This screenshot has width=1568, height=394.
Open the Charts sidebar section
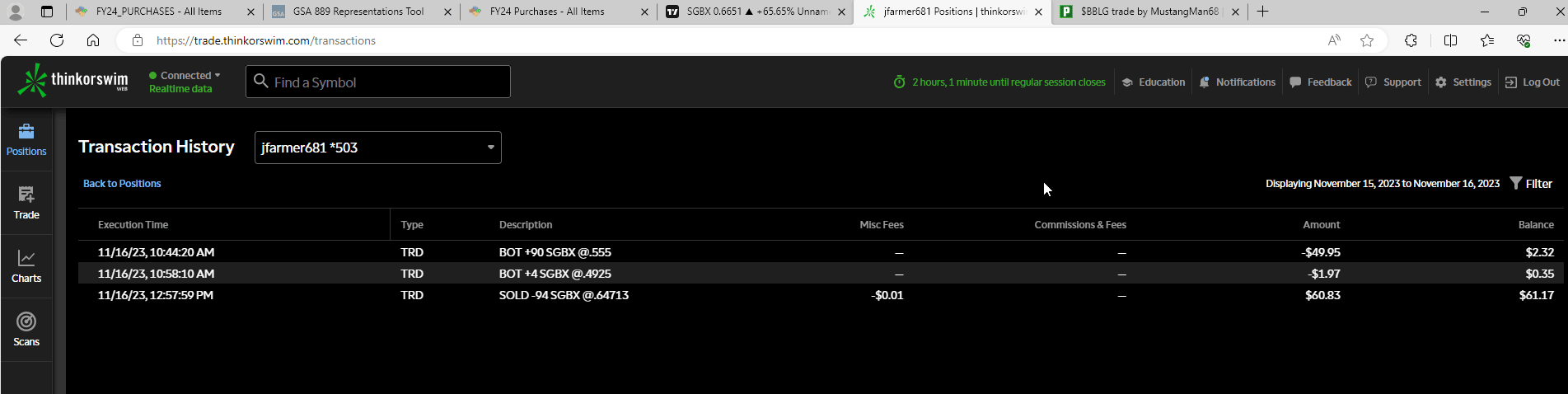(26, 266)
